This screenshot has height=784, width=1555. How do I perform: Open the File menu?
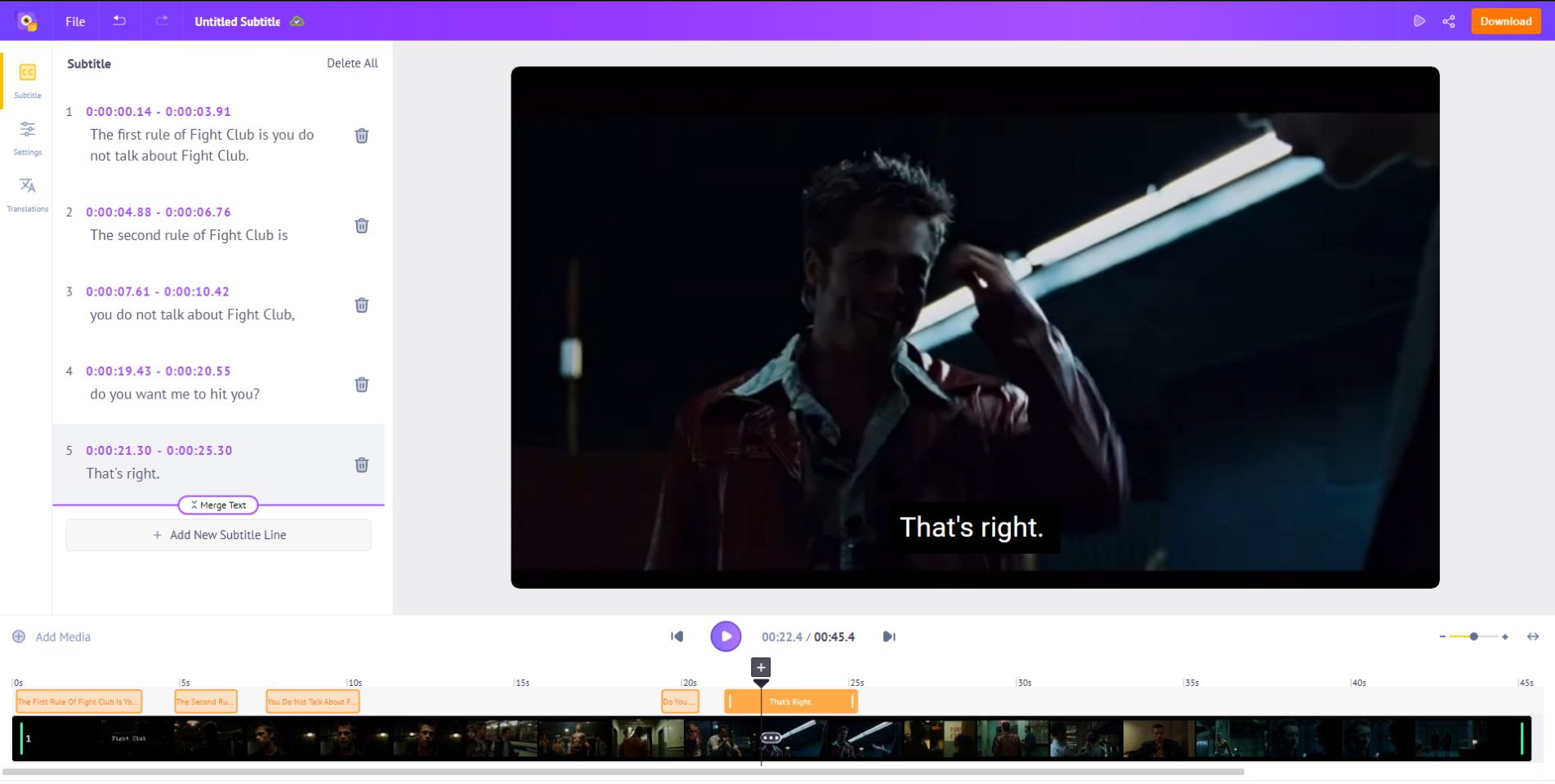(75, 21)
